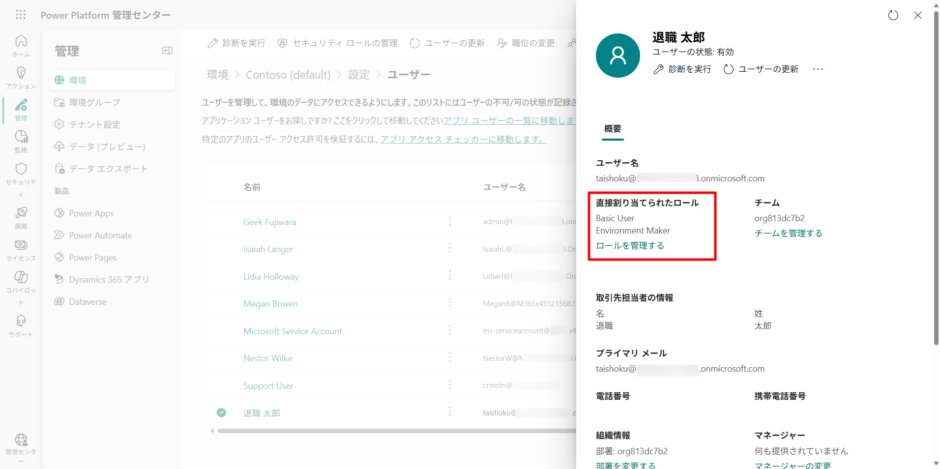Image resolution: width=940 pixels, height=469 pixels.
Task: Click Manage security roles in command bar
Action: pyautogui.click(x=338, y=43)
